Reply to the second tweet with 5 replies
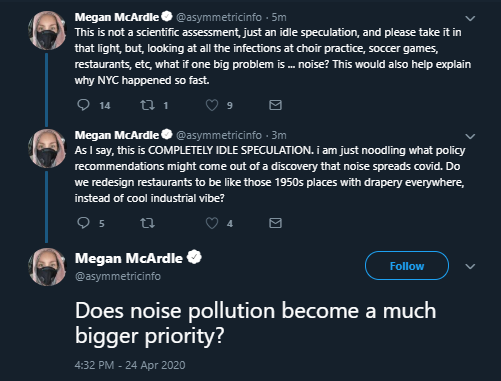The image size is (501, 381). 83,223
